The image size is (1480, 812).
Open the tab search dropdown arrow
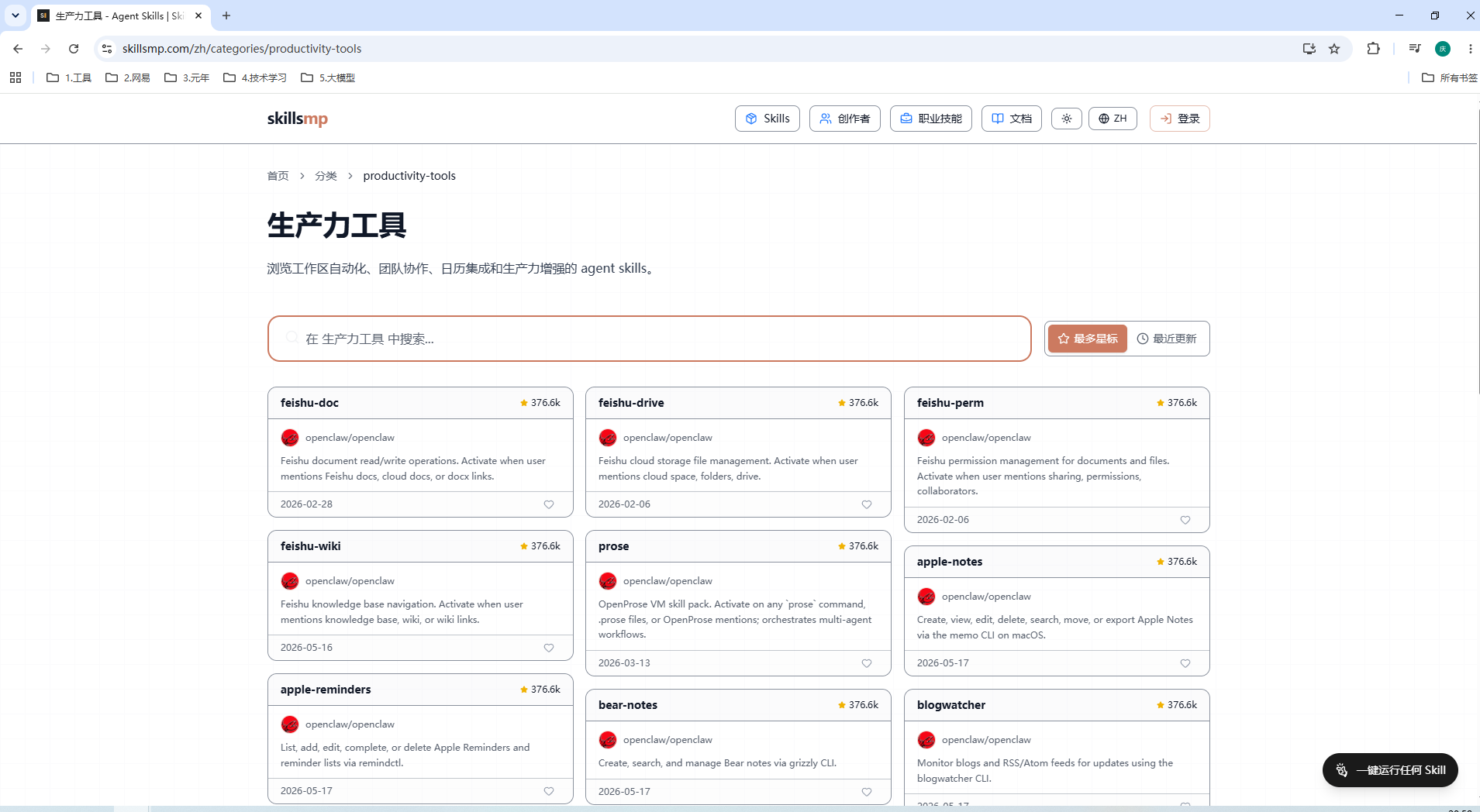[x=16, y=15]
